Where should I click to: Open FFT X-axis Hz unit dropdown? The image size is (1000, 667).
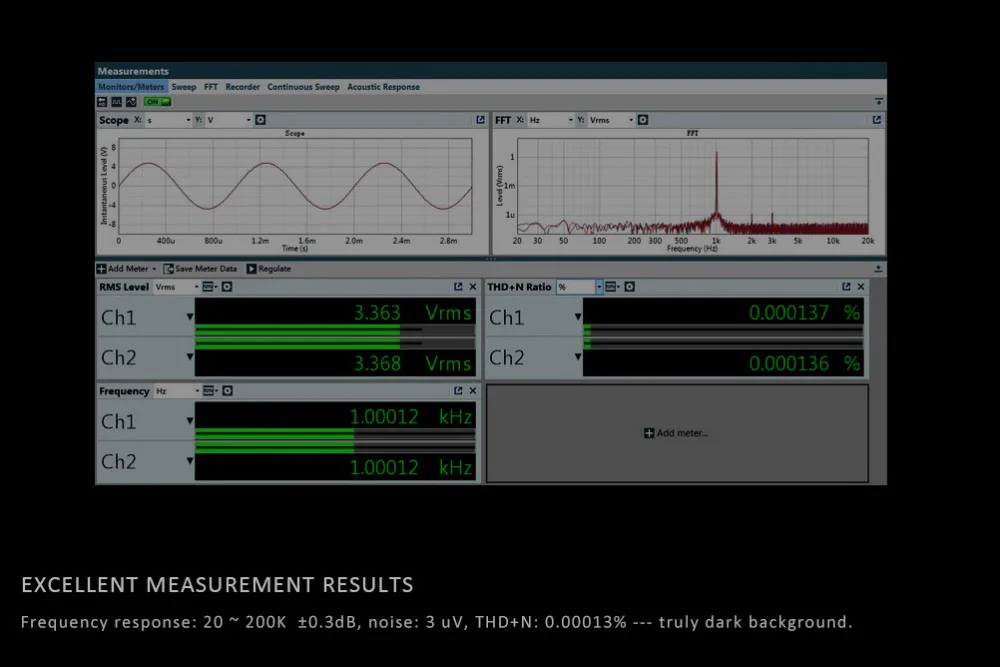click(551, 120)
